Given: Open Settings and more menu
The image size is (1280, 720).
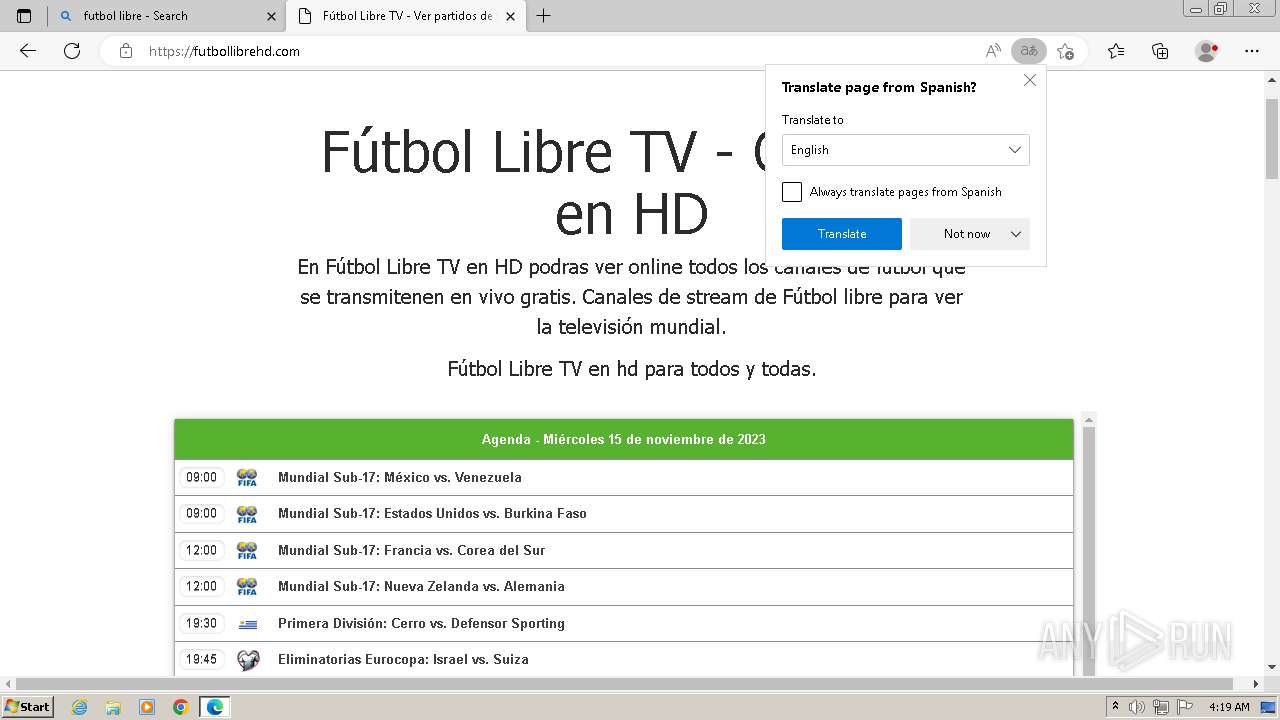Looking at the screenshot, I should point(1252,51).
